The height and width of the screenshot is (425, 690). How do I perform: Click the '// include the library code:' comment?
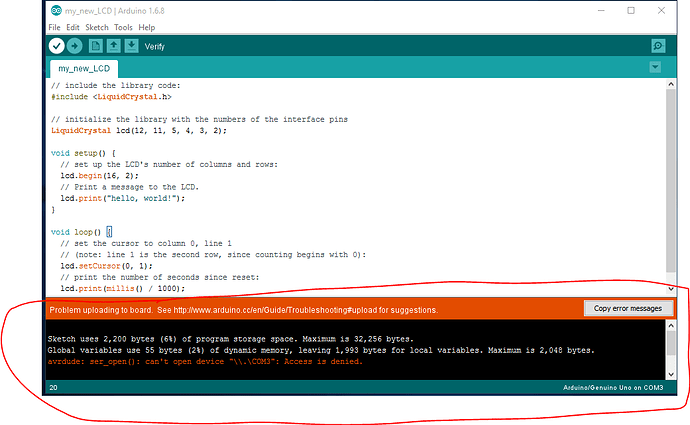[x=116, y=85]
